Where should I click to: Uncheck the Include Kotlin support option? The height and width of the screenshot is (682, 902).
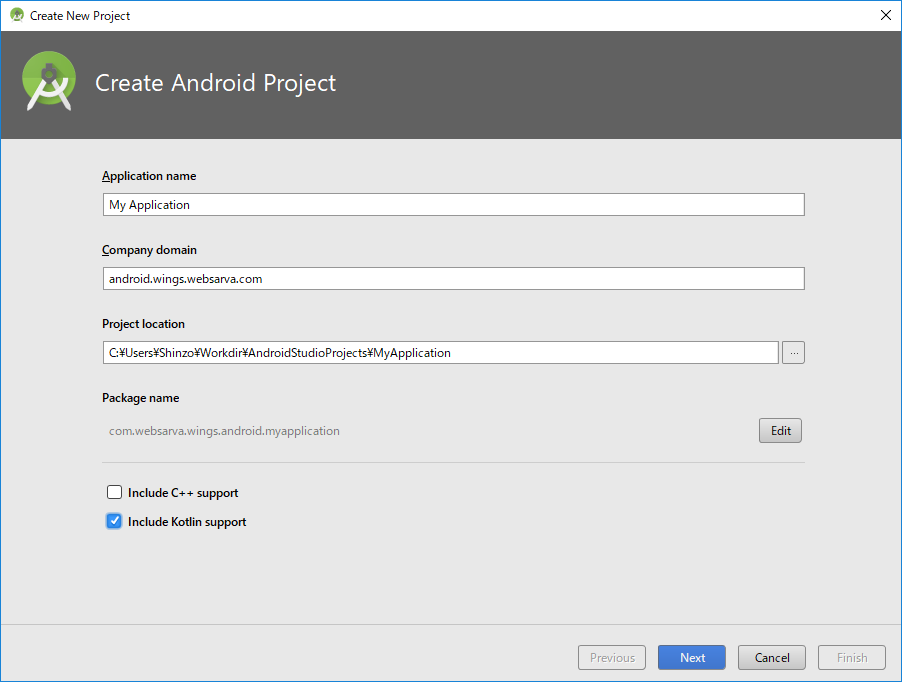tap(114, 521)
